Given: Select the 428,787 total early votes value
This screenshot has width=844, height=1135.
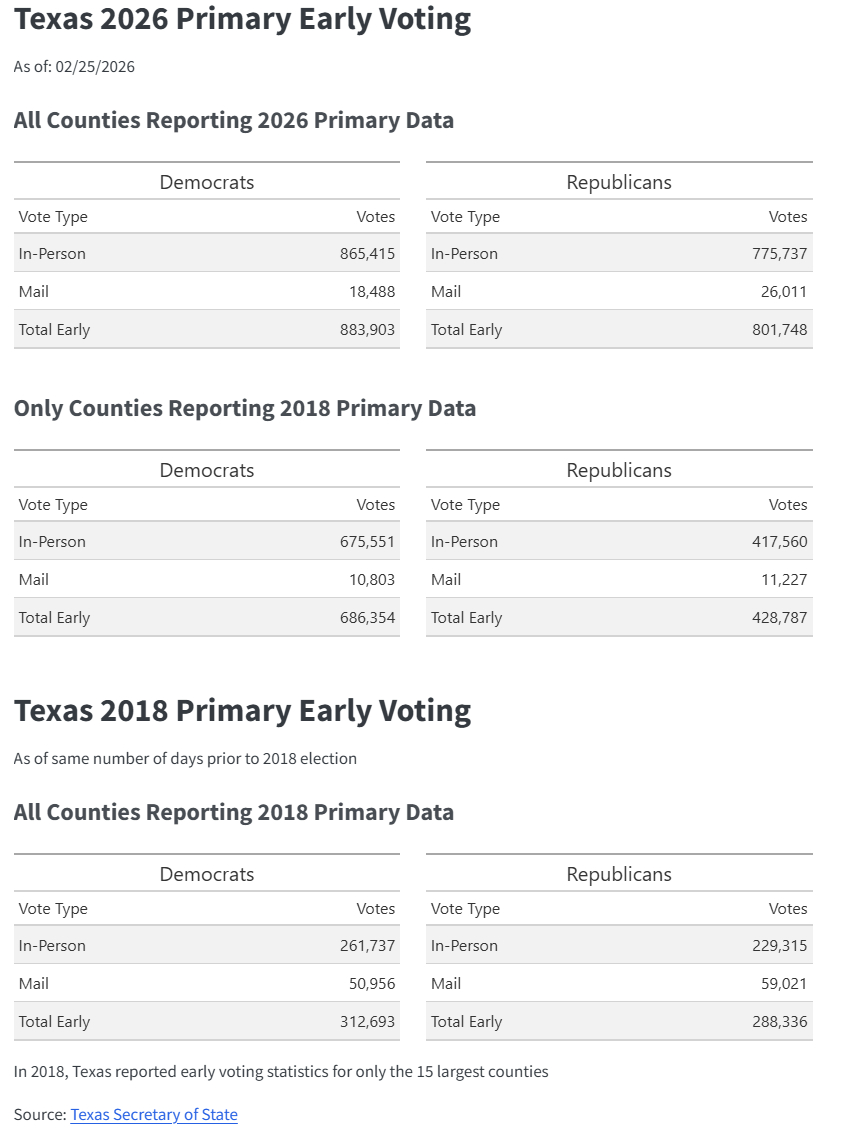Looking at the screenshot, I should [779, 618].
